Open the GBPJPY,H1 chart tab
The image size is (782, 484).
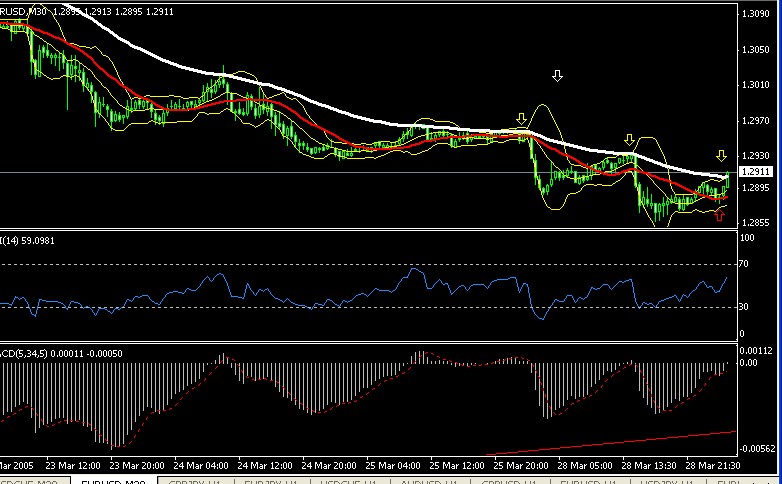coord(188,481)
